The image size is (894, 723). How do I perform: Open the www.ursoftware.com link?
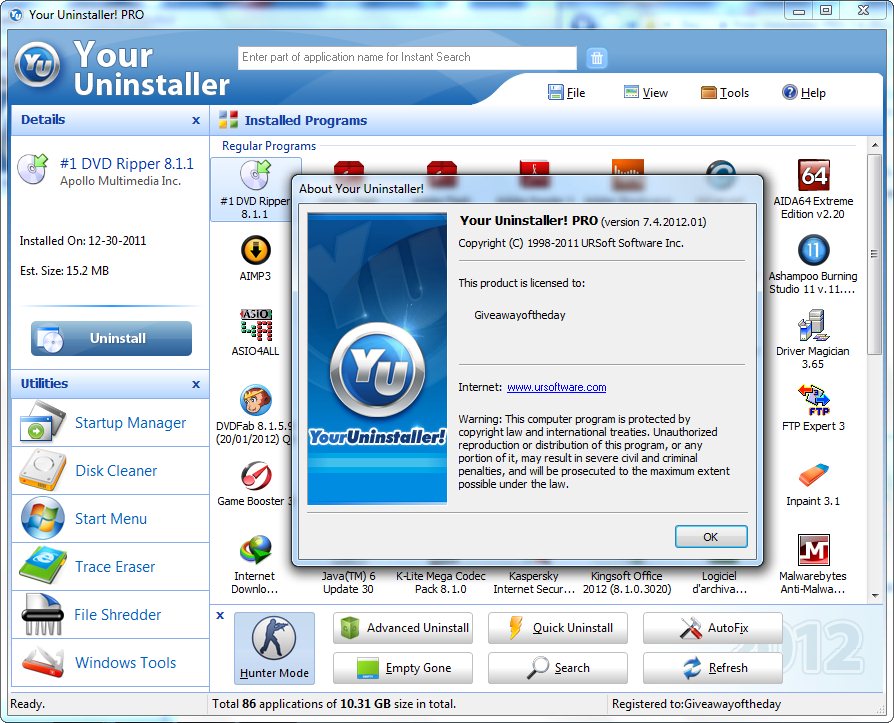(x=556, y=387)
